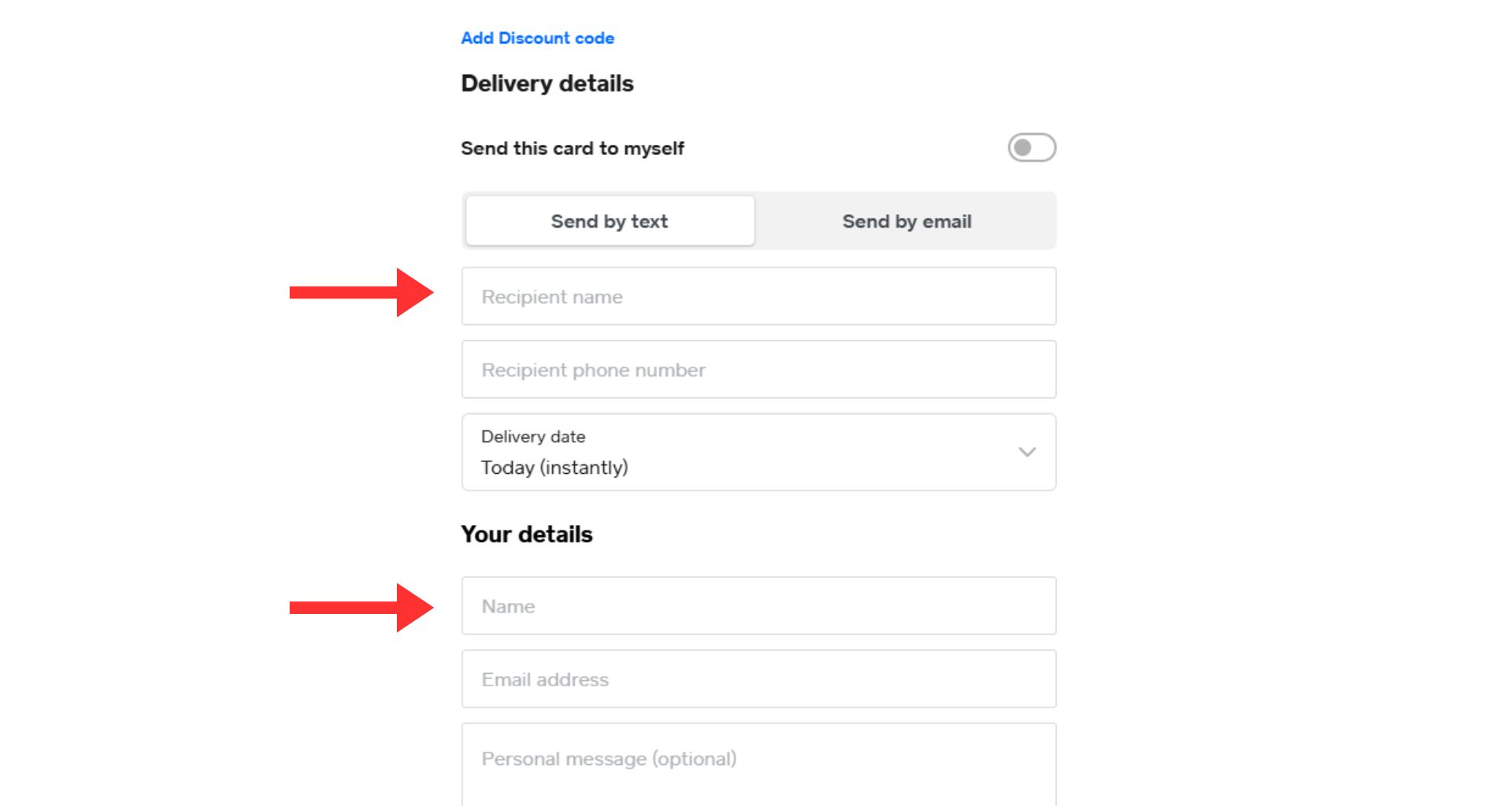Open the Add Discount code link
Image resolution: width=1512 pixels, height=806 pixels.
(537, 38)
